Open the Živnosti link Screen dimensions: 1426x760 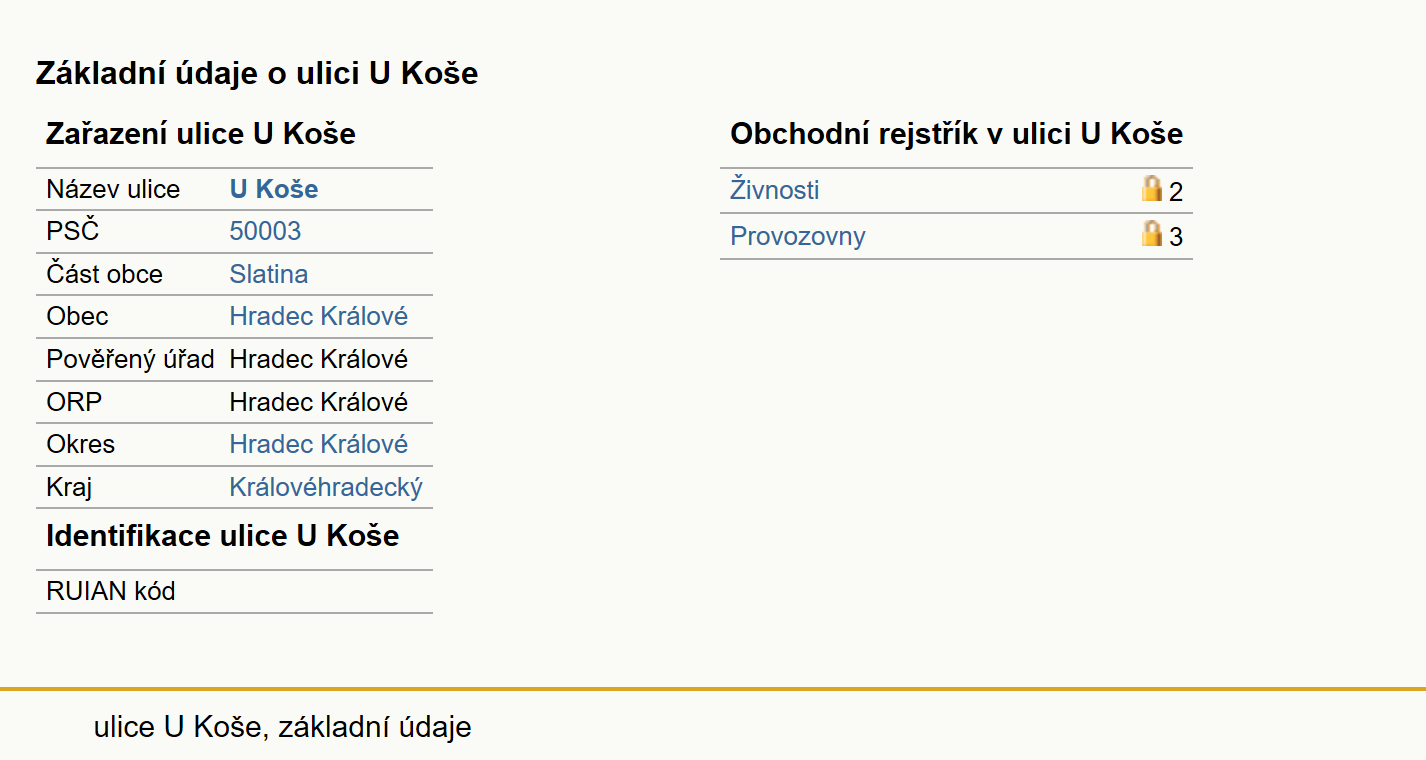pyautogui.click(x=775, y=190)
